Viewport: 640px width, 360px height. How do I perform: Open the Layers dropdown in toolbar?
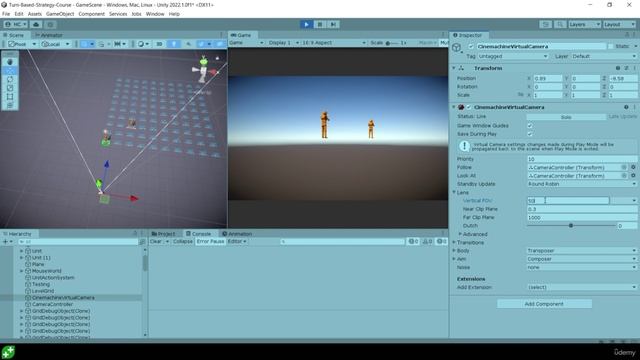click(x=584, y=24)
